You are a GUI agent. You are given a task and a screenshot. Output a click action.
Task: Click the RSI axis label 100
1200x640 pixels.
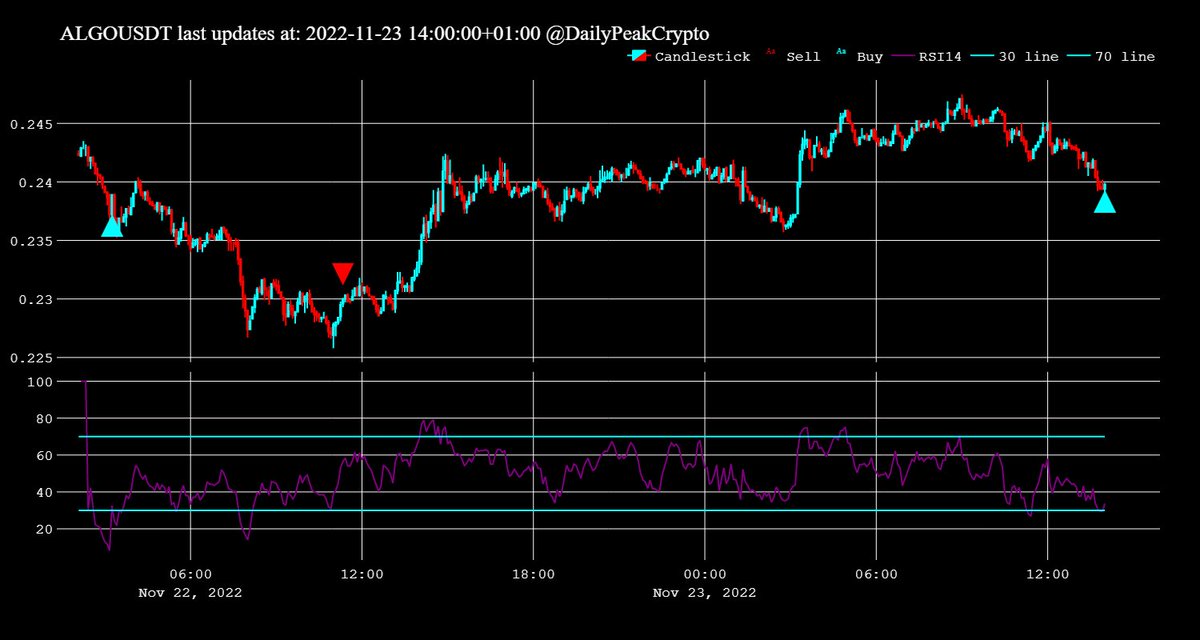point(40,382)
